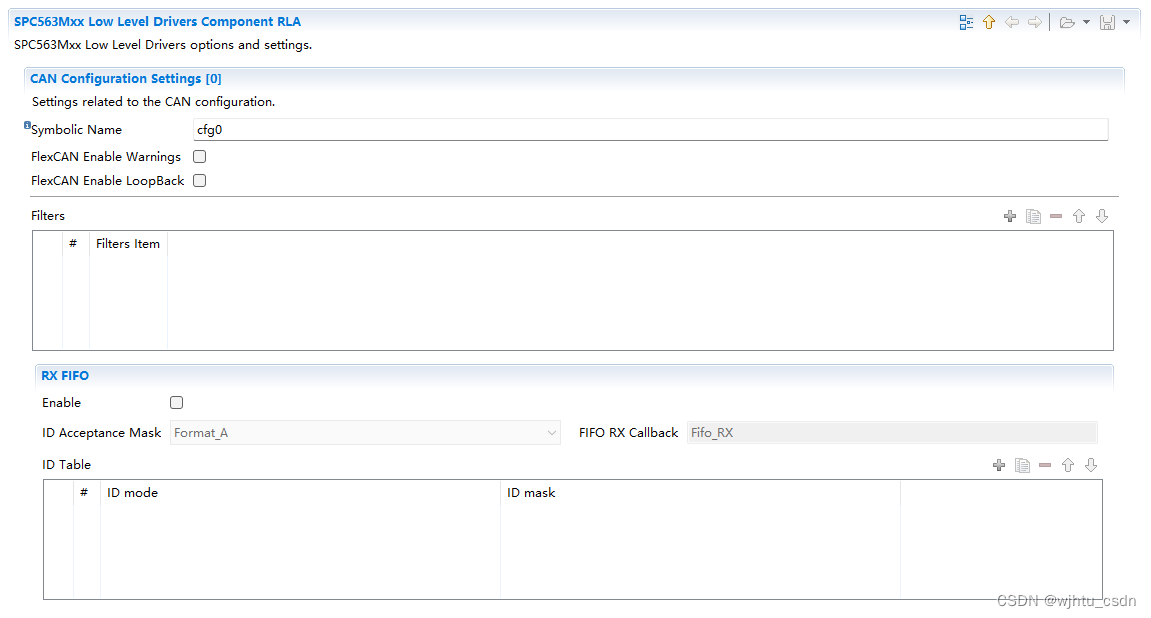Duplicate the selected ID Table row

(x=1022, y=465)
